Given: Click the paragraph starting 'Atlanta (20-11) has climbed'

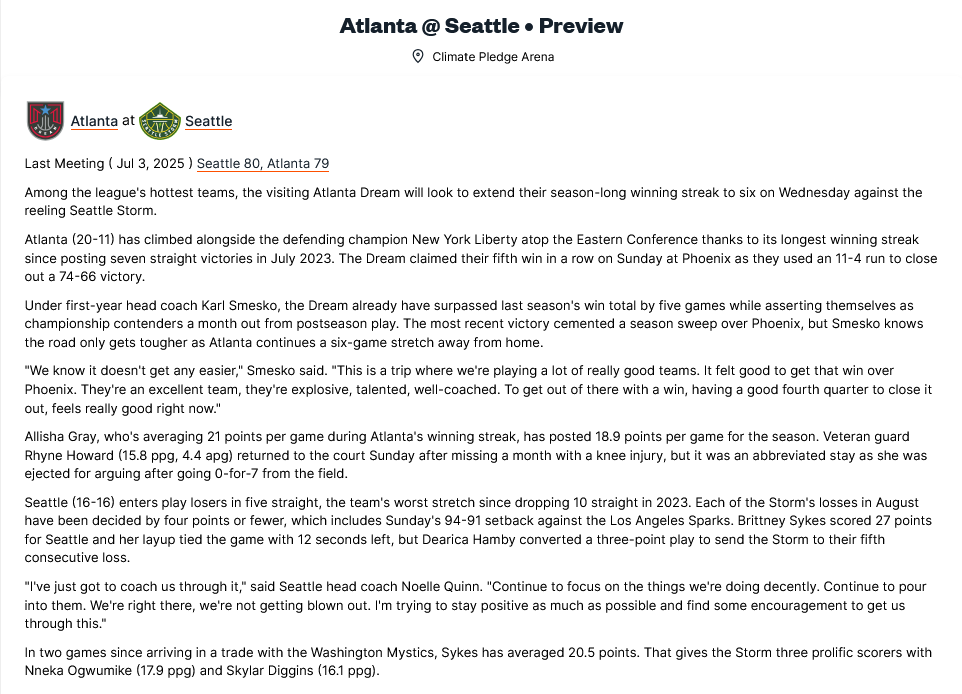Looking at the screenshot, I should [480, 258].
